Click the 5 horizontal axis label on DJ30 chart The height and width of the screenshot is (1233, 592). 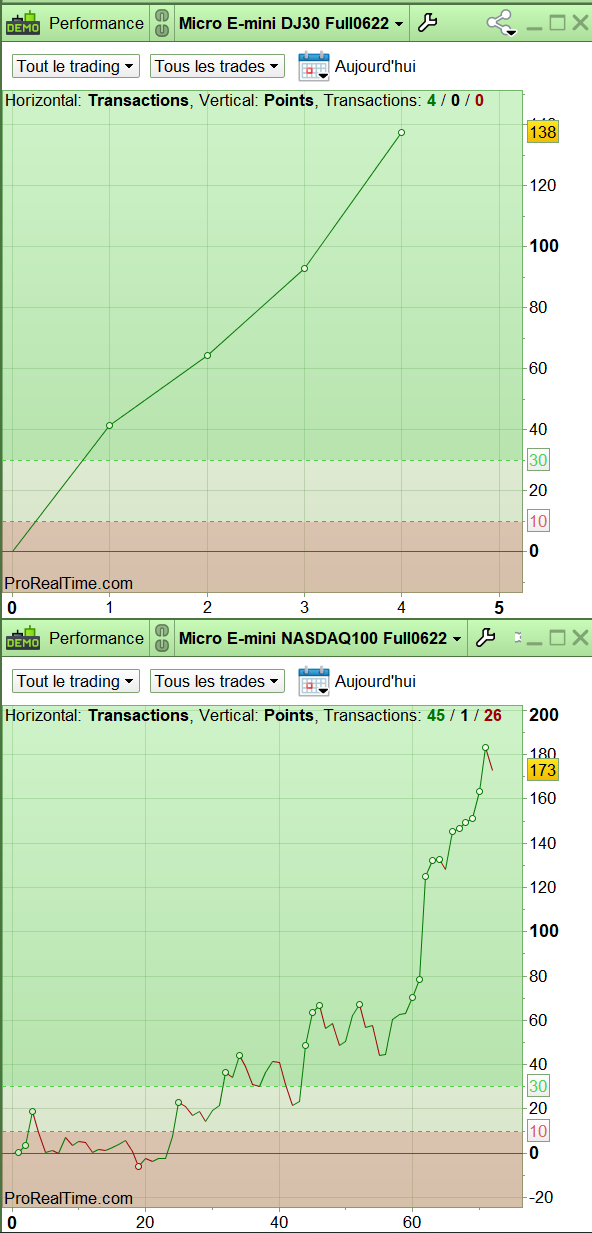tap(499, 606)
